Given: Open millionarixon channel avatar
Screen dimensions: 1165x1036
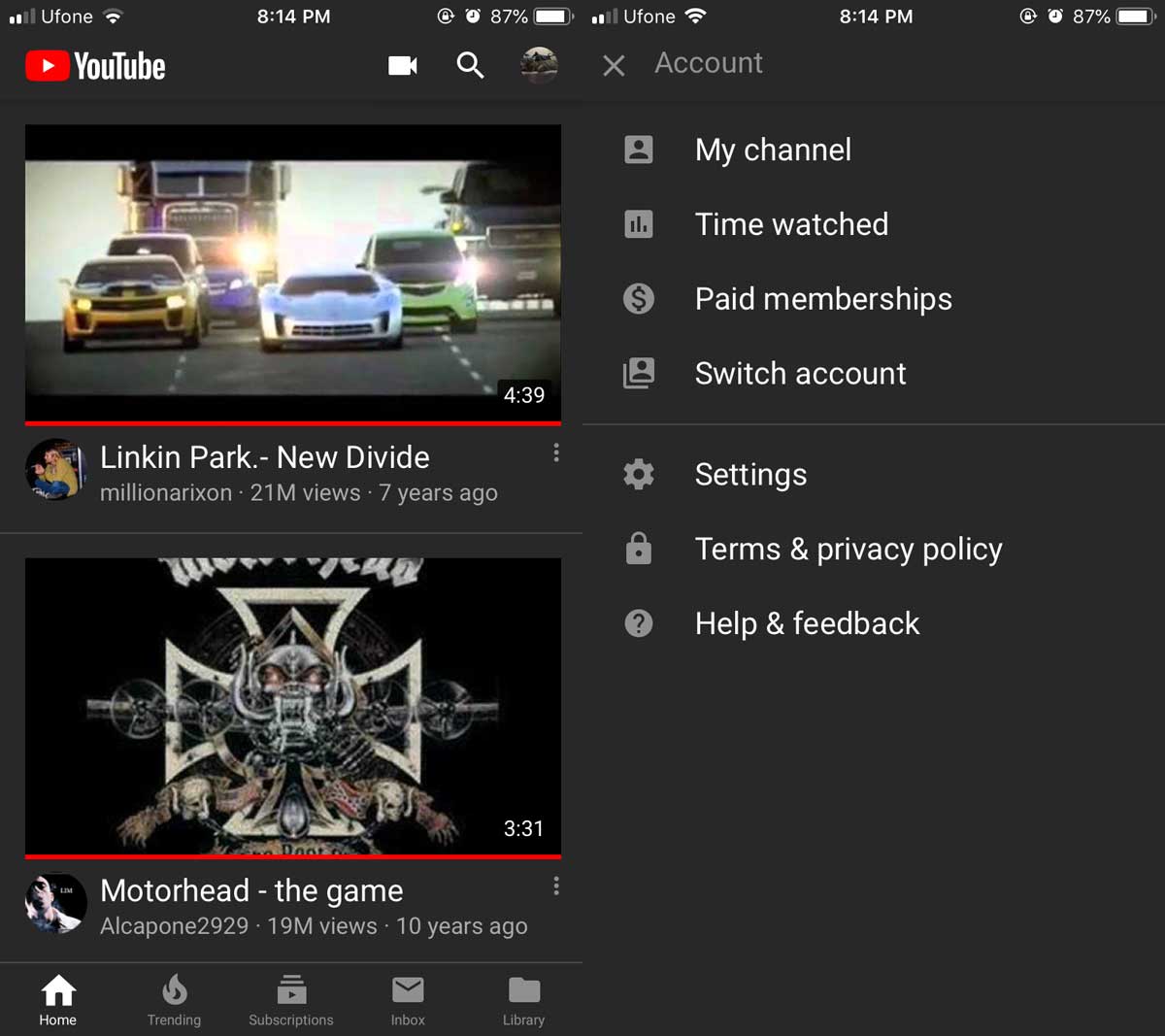Looking at the screenshot, I should point(55,469).
